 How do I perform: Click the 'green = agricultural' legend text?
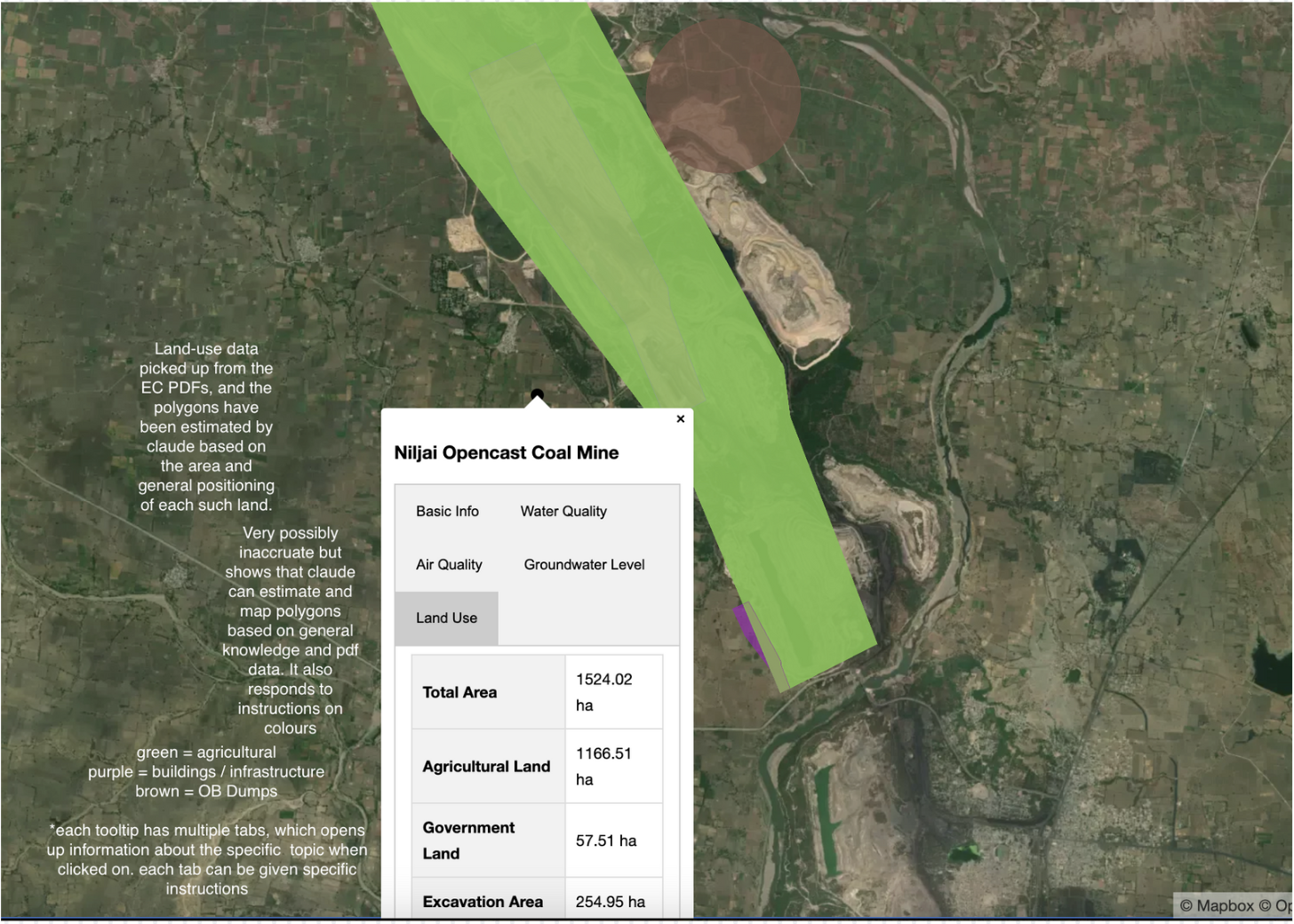coord(206,753)
